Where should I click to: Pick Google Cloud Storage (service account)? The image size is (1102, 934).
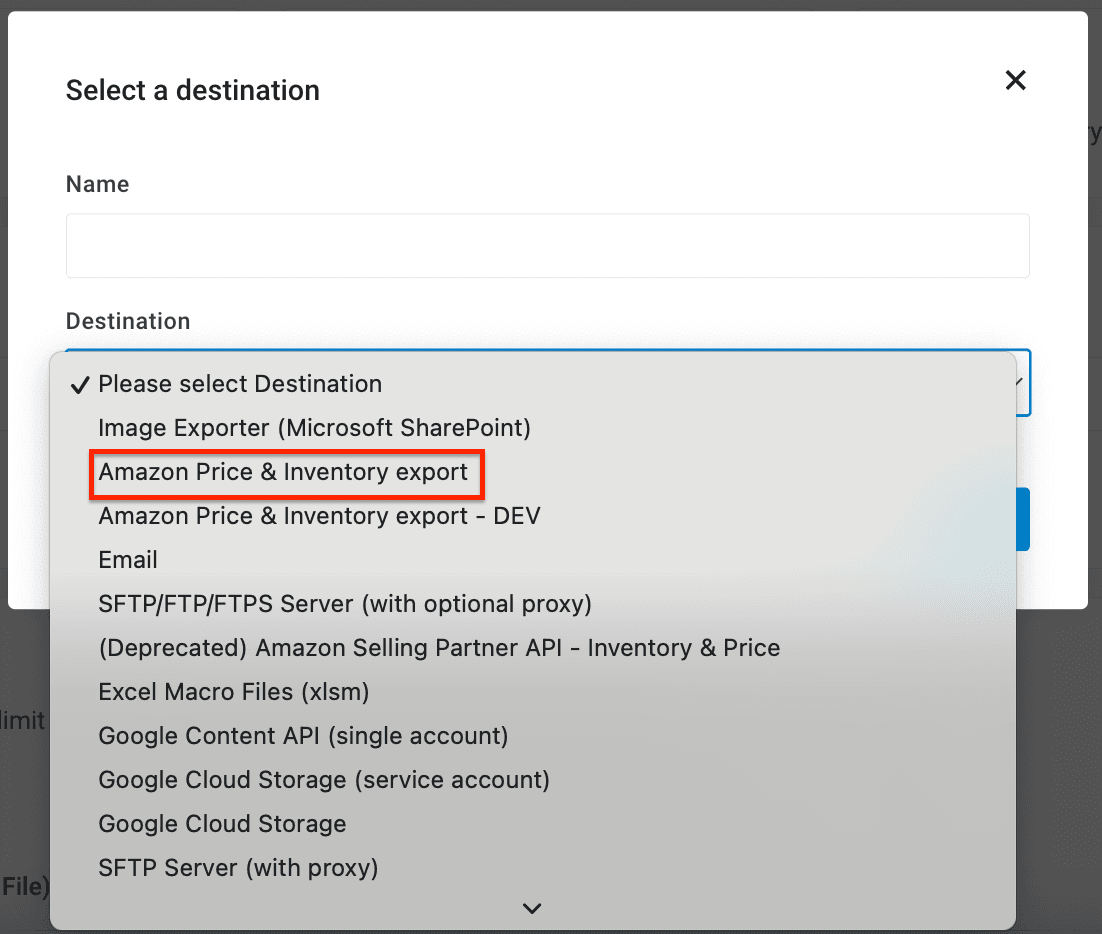(324, 780)
